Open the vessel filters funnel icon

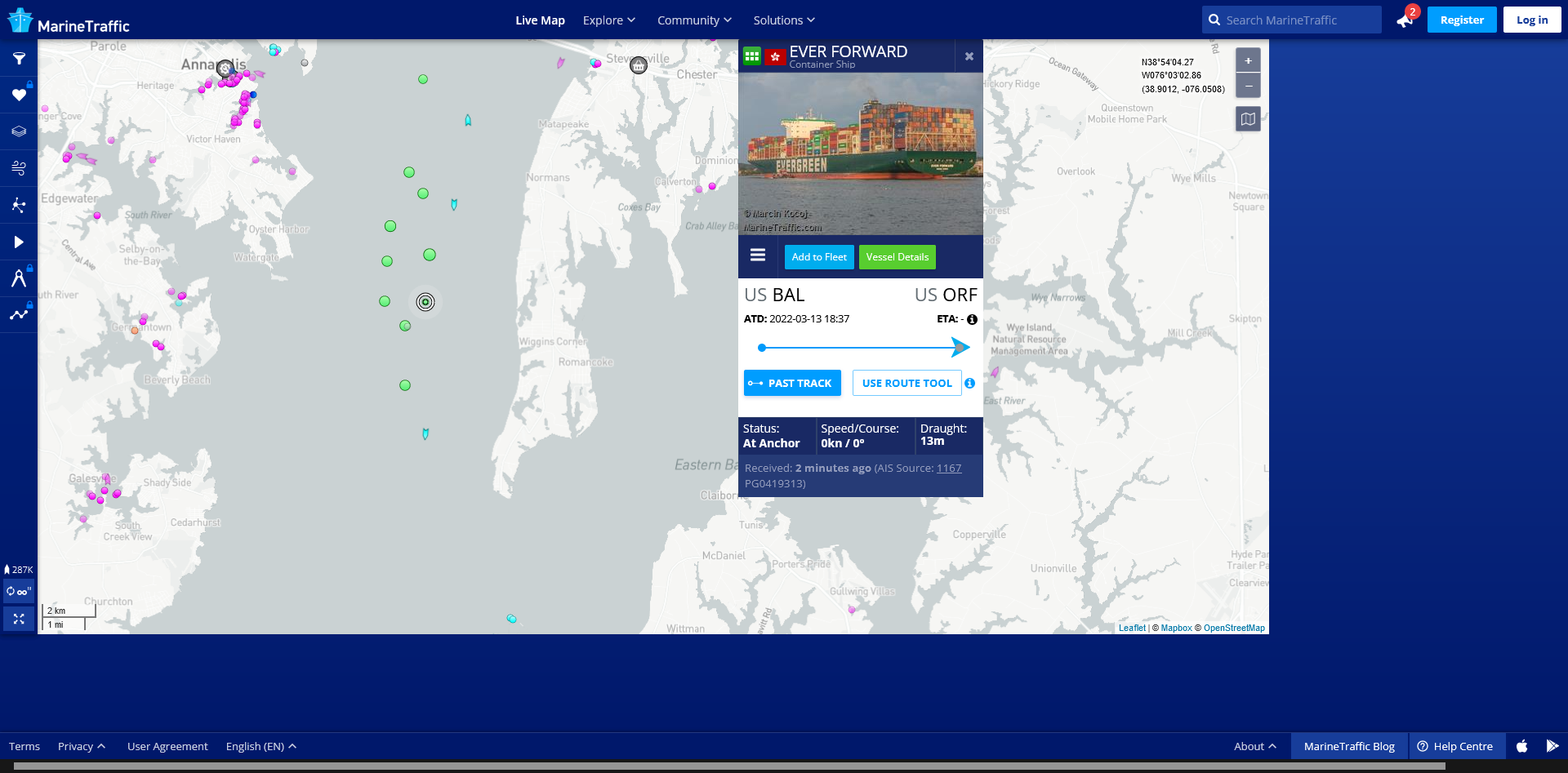(x=19, y=59)
